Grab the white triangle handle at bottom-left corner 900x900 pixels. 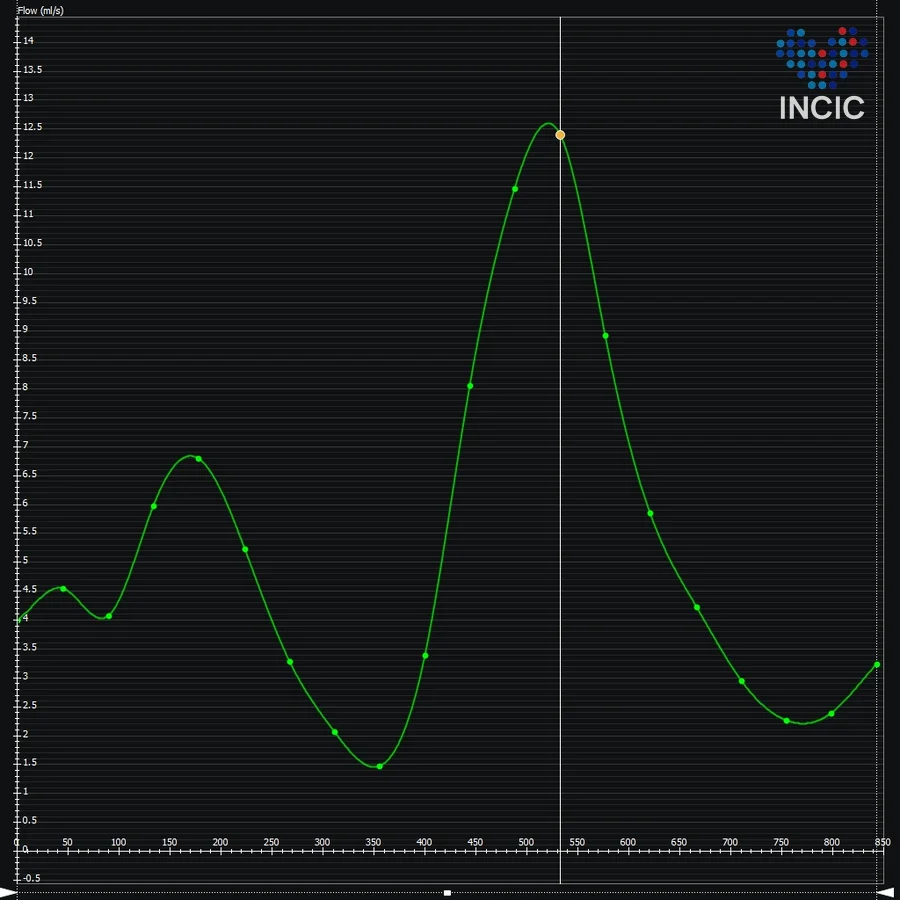(x=8, y=893)
